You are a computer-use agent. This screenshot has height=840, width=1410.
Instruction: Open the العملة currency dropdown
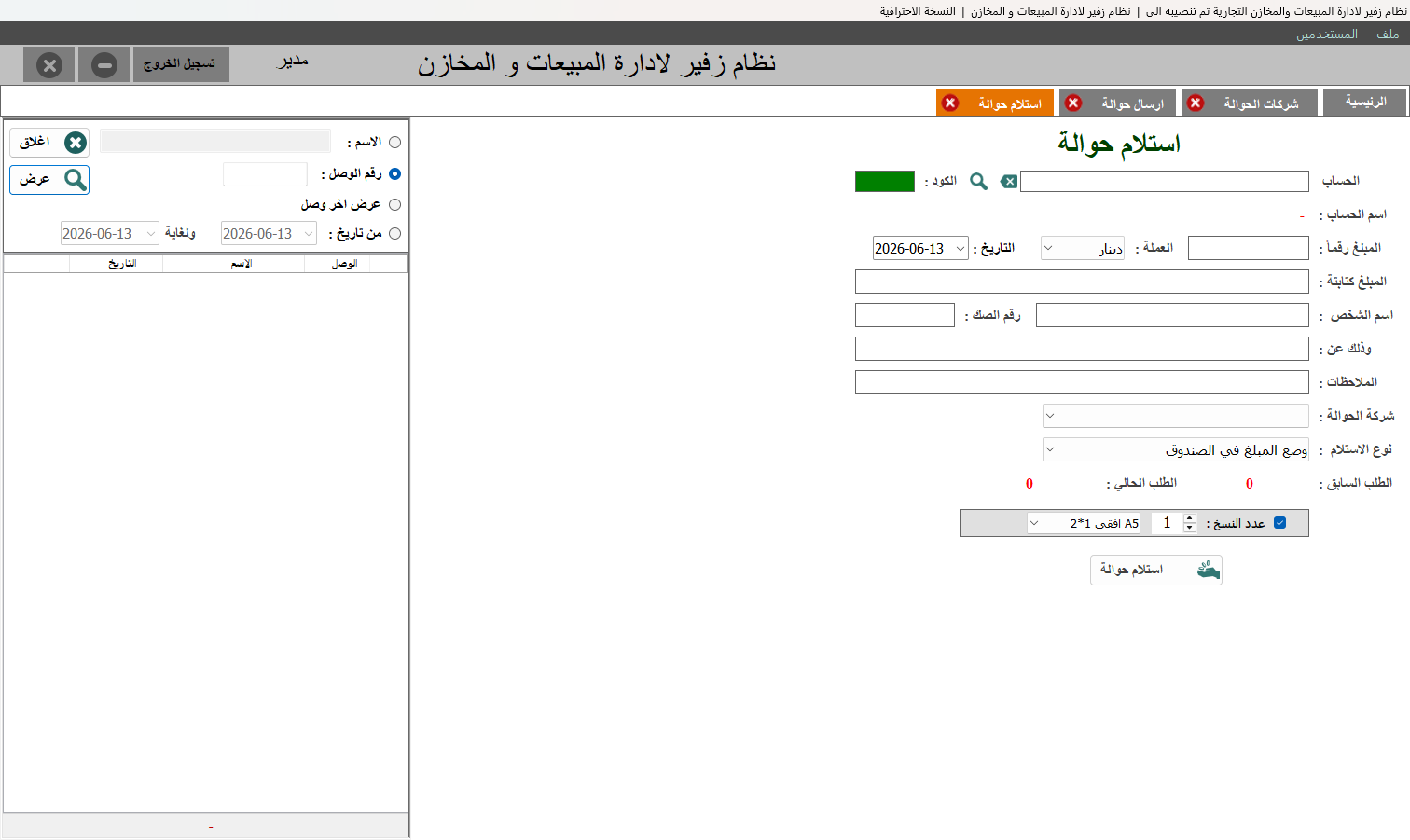tap(1048, 248)
